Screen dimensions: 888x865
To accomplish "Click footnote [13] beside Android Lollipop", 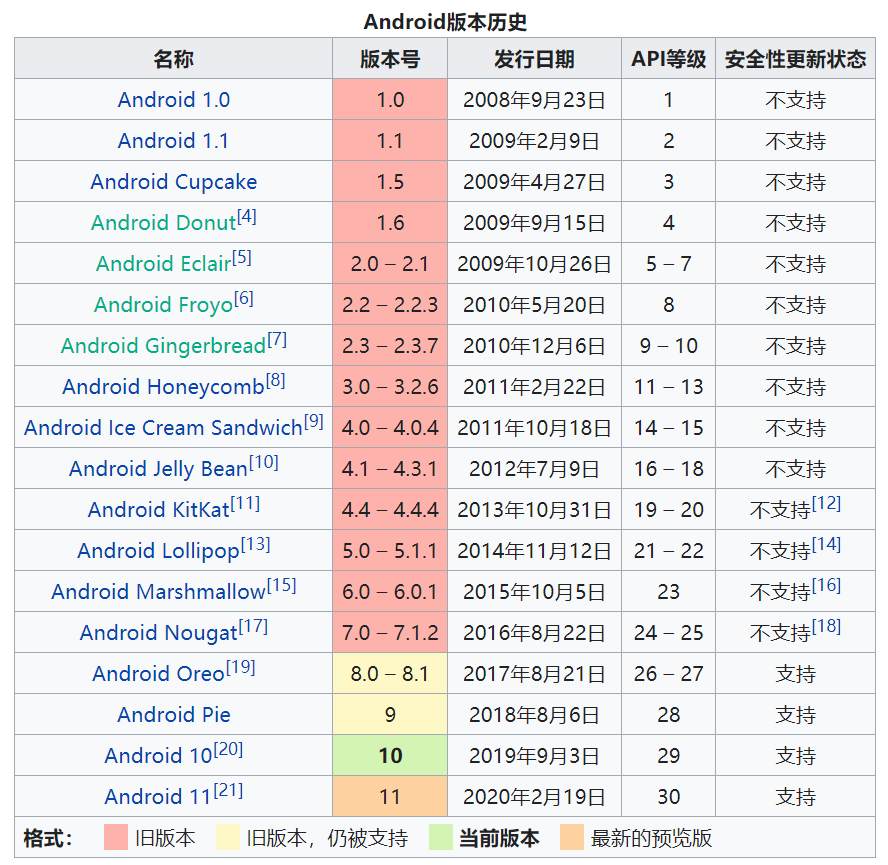I will click(x=255, y=544).
